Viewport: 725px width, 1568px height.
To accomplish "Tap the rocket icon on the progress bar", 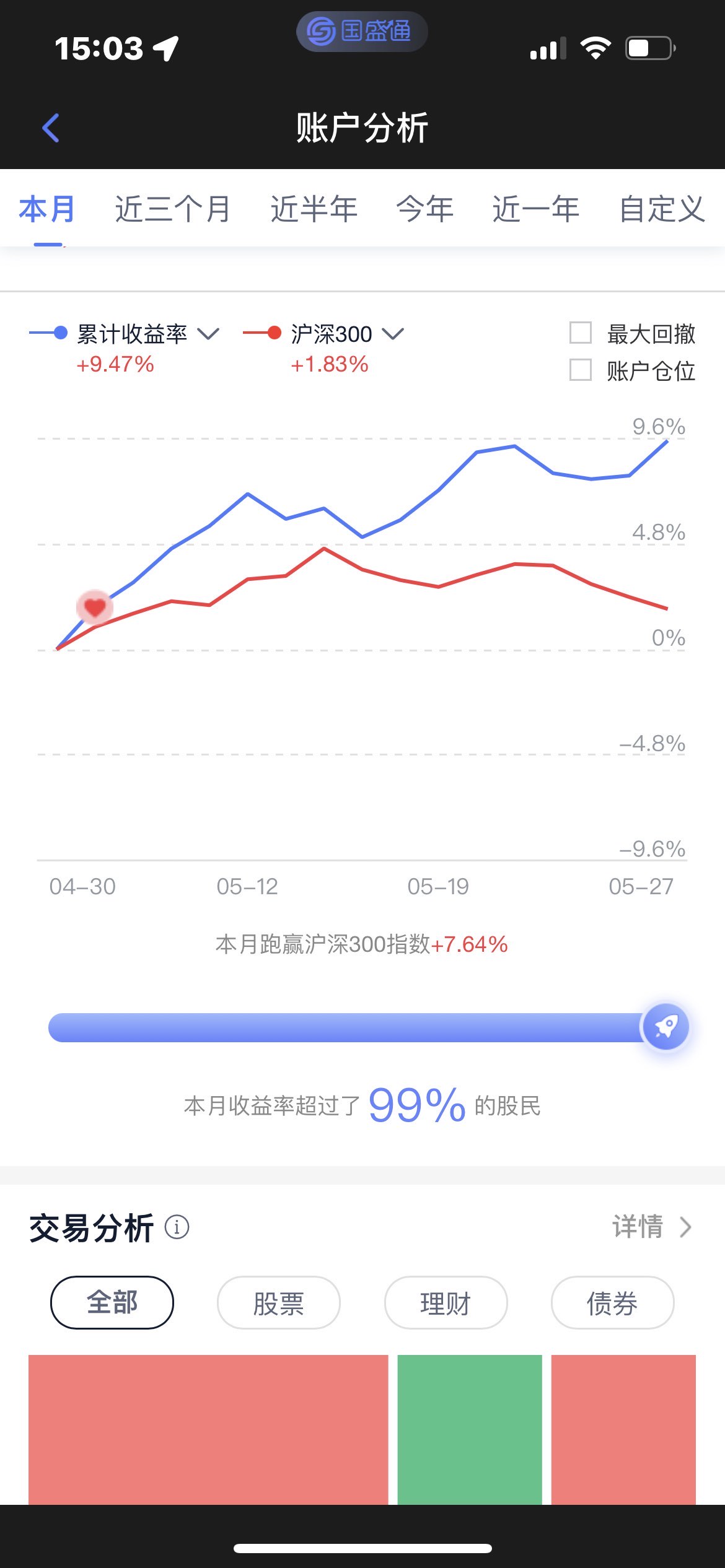I will (x=666, y=1027).
